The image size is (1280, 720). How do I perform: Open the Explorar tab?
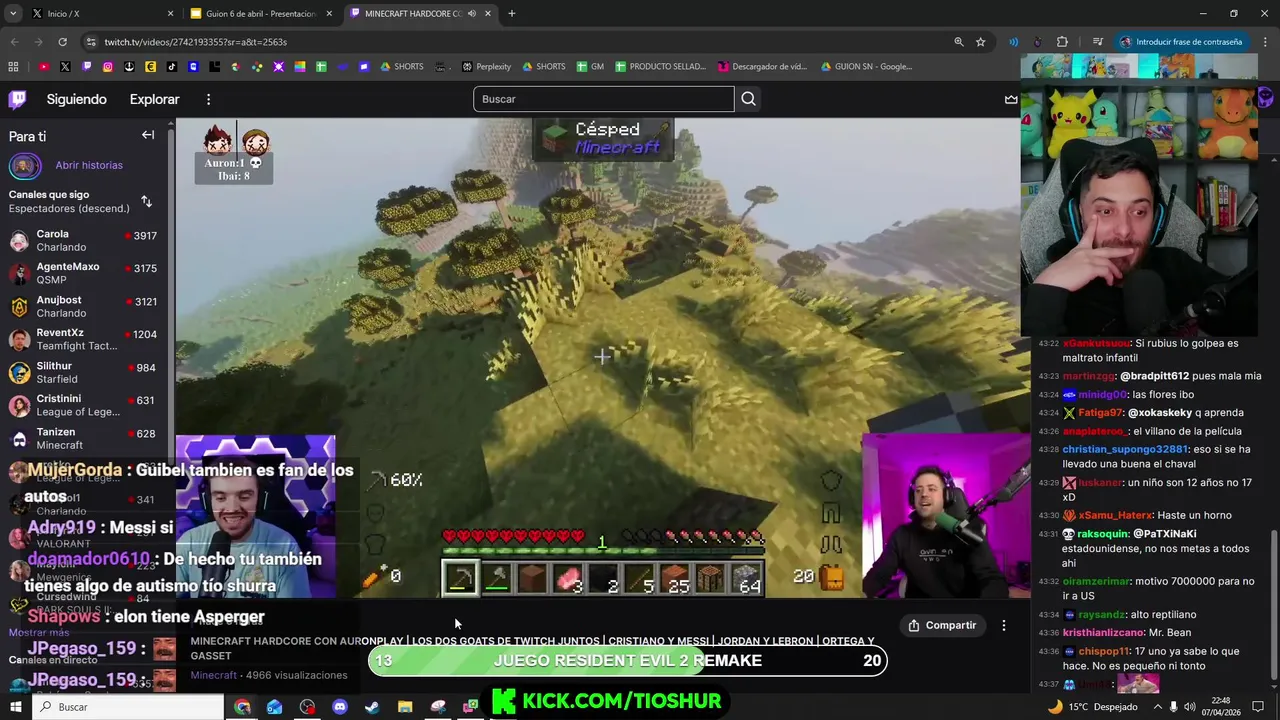(154, 99)
